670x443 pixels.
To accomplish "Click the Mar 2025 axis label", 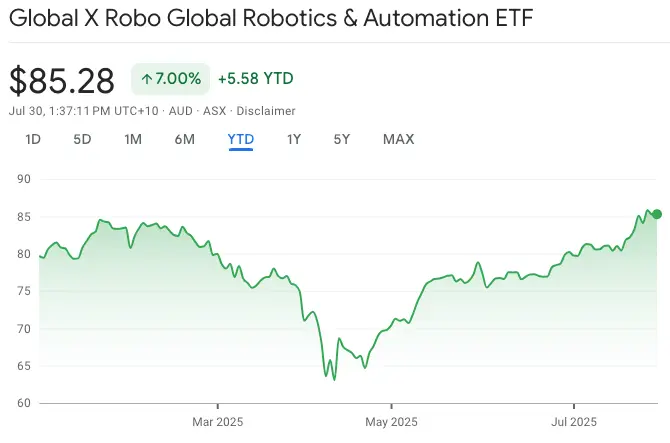I will click(217, 422).
